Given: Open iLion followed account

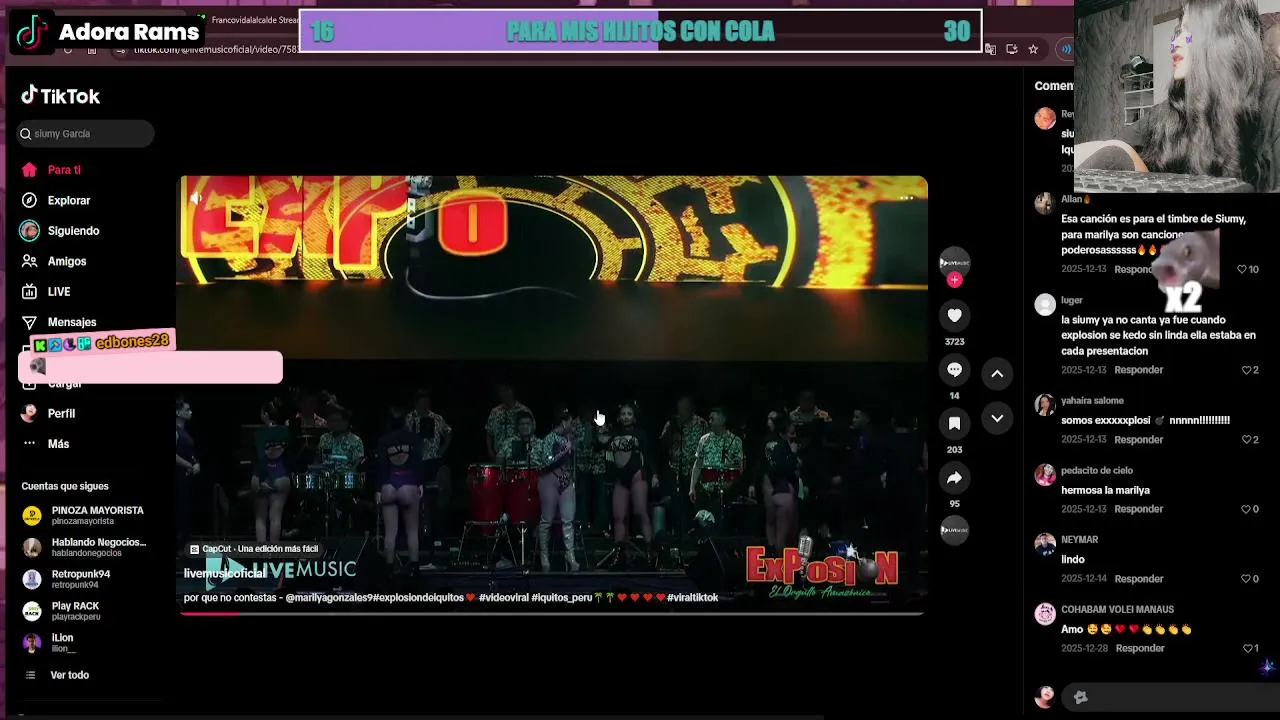Looking at the screenshot, I should [x=50, y=643].
